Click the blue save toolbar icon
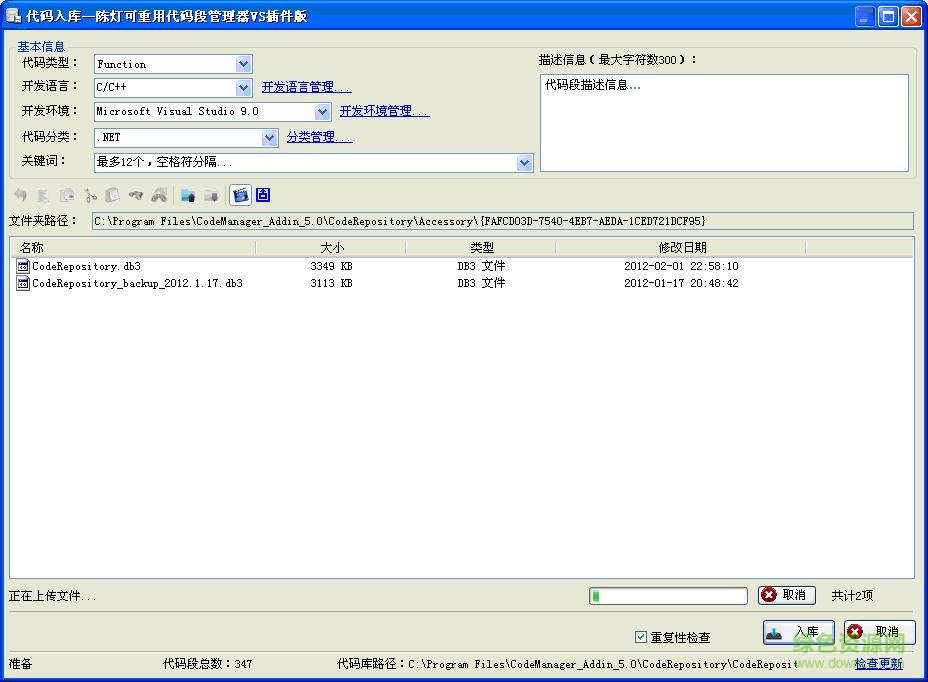Screen dimensions: 928x682 coord(262,195)
